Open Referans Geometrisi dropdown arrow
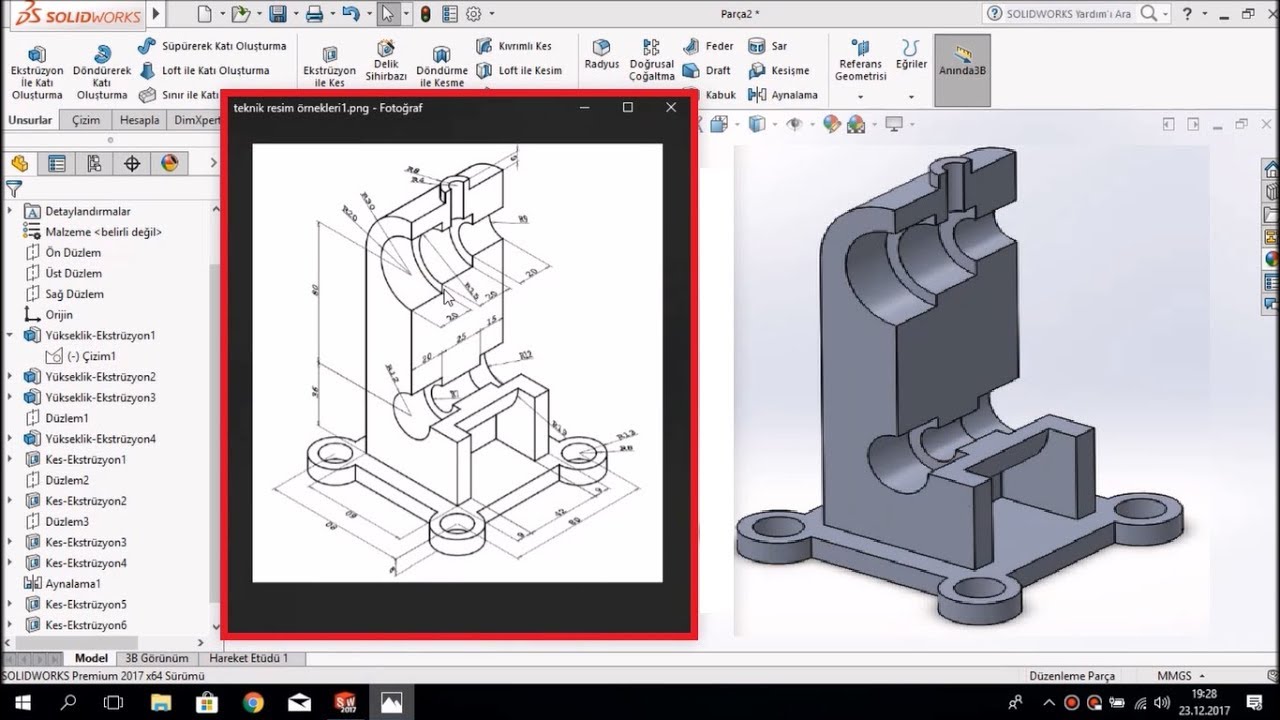The image size is (1280, 720). (x=861, y=97)
